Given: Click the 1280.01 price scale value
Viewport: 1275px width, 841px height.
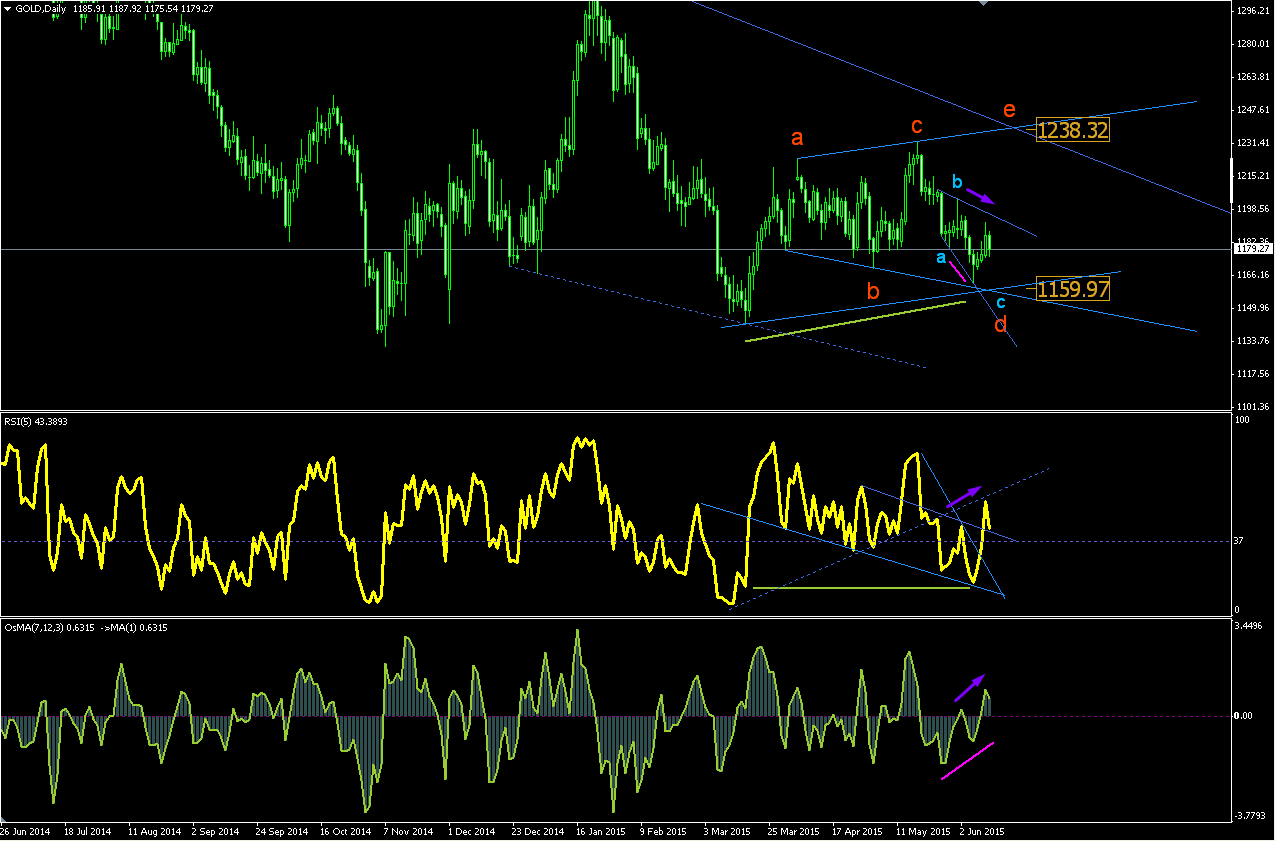Looking at the screenshot, I should click(x=1253, y=44).
